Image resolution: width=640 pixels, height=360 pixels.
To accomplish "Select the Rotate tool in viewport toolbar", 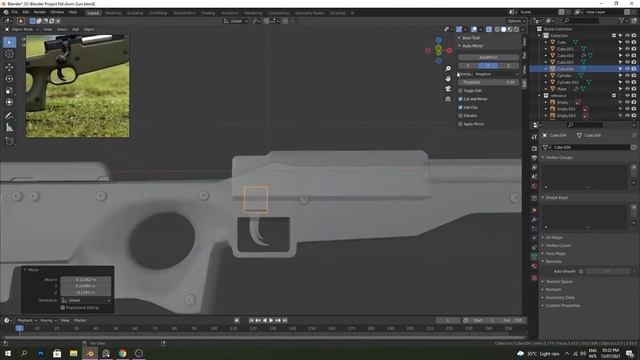I will [9, 79].
